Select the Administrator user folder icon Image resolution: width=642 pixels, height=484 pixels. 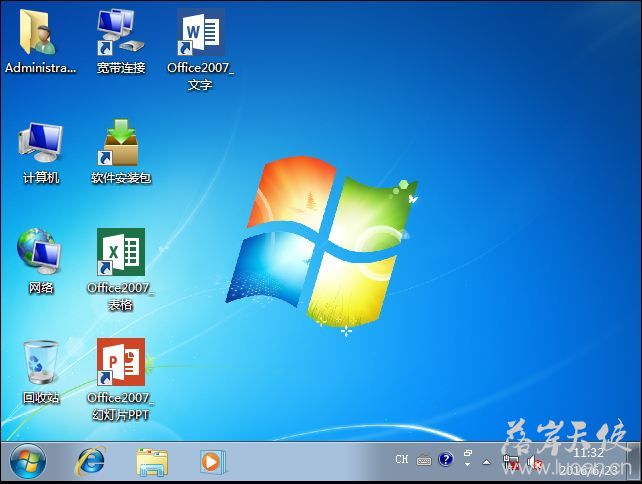(40, 41)
